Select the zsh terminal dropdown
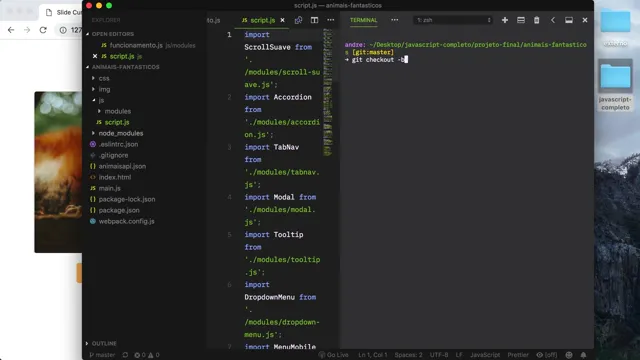This screenshot has height=360, width=640. (453, 20)
